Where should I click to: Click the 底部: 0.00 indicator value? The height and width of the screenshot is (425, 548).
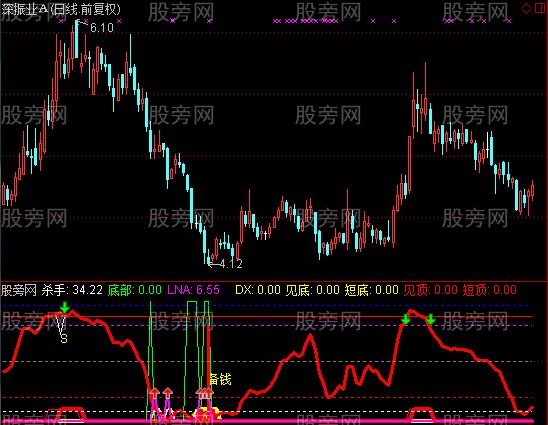pos(135,290)
